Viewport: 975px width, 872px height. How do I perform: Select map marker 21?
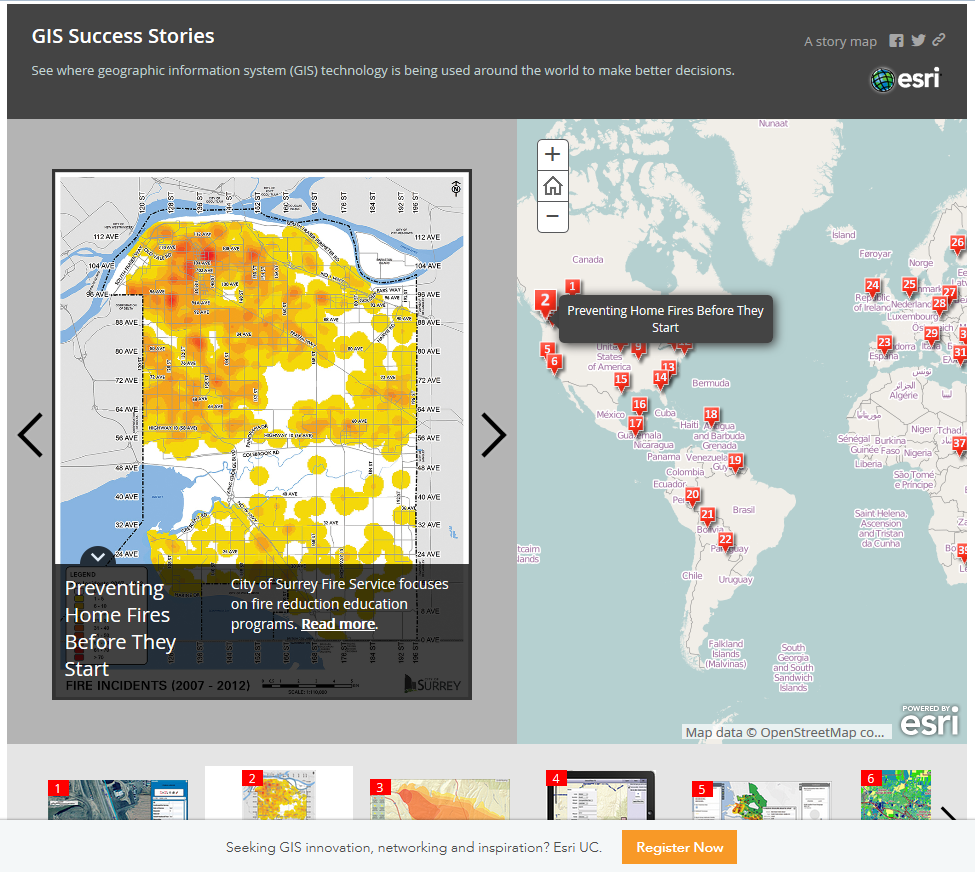707,516
